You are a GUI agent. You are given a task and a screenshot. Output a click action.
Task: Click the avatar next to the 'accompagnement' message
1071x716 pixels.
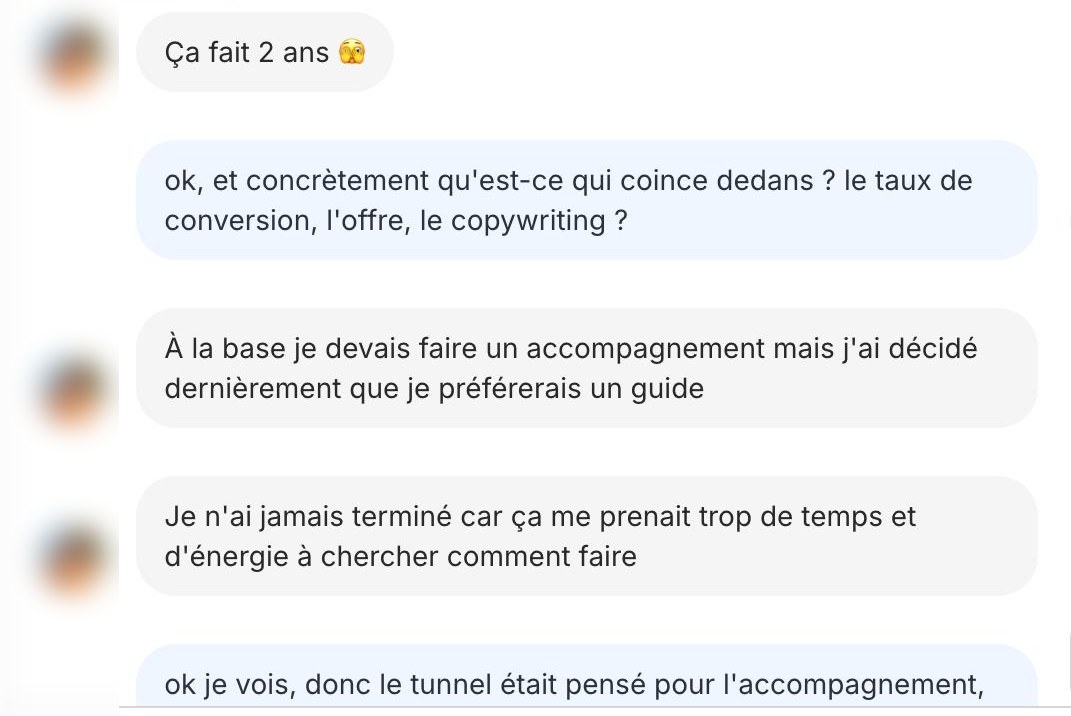[73, 390]
